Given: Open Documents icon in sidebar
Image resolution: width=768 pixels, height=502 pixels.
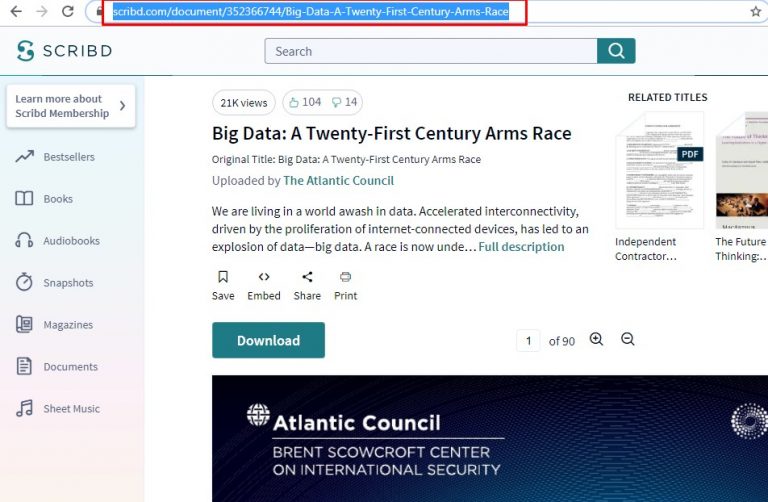Looking at the screenshot, I should click(x=24, y=366).
